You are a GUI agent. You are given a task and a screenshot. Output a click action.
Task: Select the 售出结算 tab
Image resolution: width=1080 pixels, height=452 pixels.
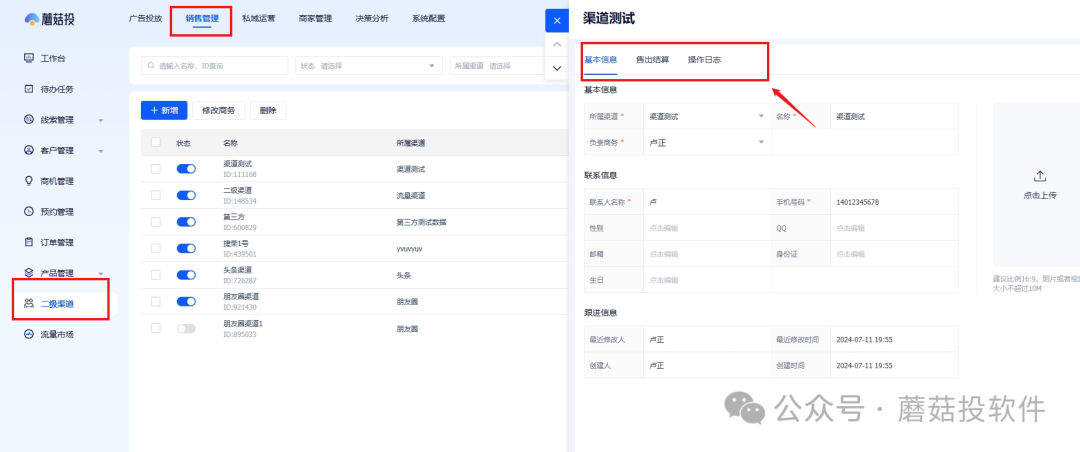coord(652,60)
